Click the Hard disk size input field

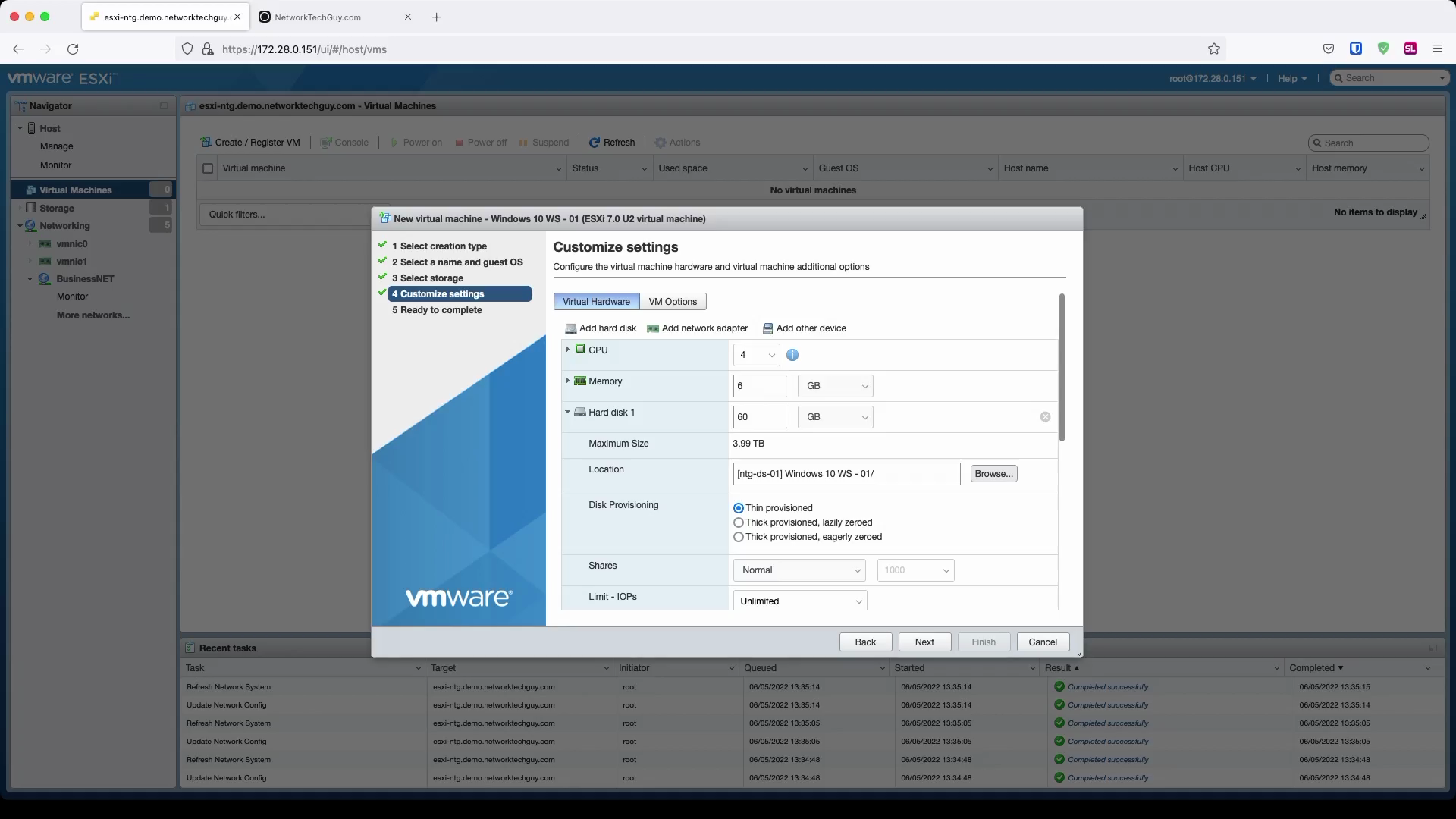pos(759,417)
